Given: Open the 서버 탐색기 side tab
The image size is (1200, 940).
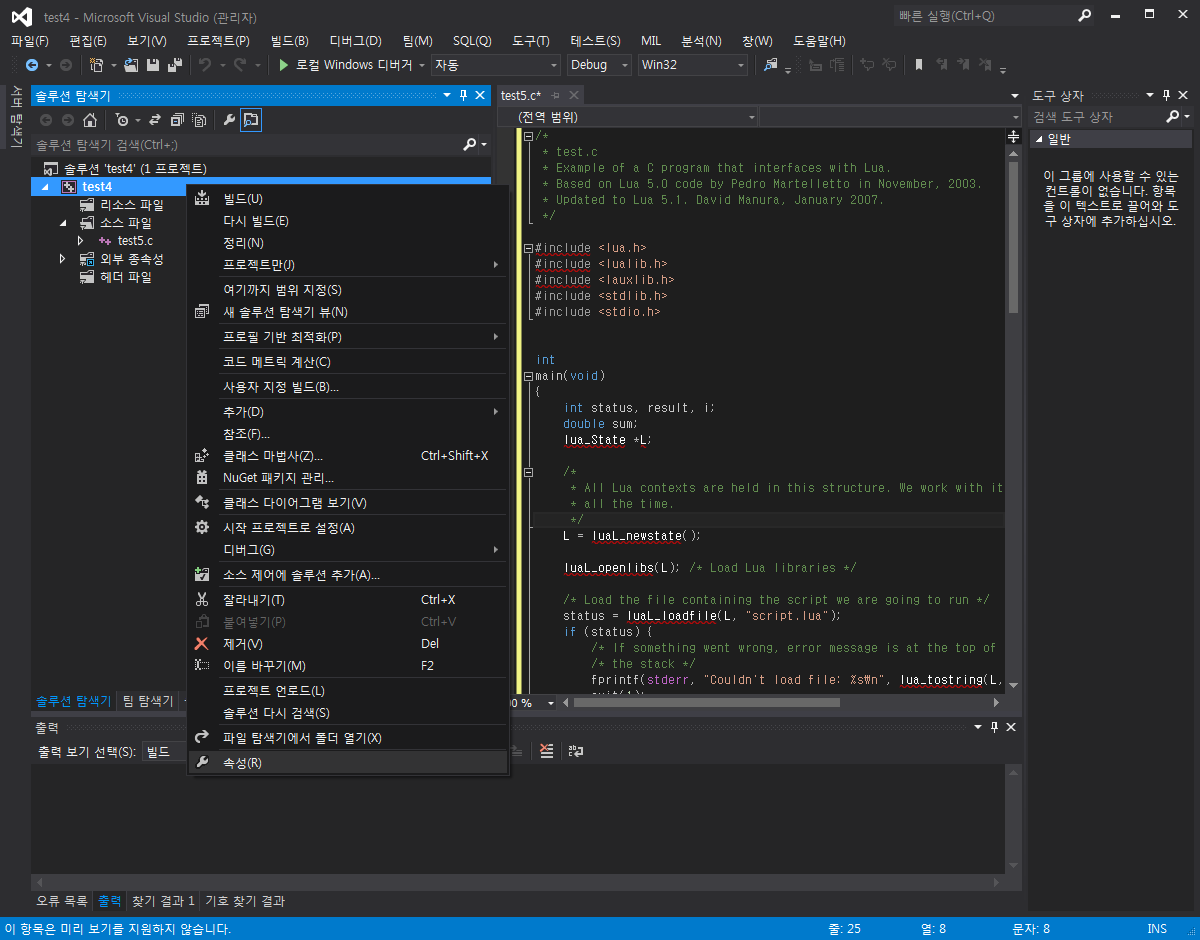Looking at the screenshot, I should [x=16, y=117].
